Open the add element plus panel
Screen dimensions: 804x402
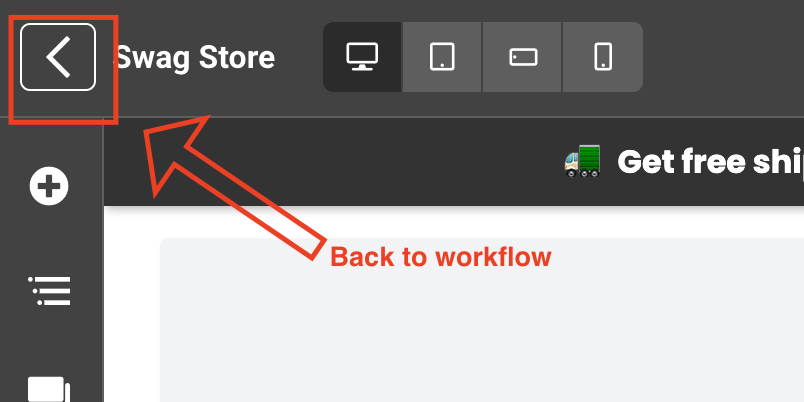click(49, 186)
